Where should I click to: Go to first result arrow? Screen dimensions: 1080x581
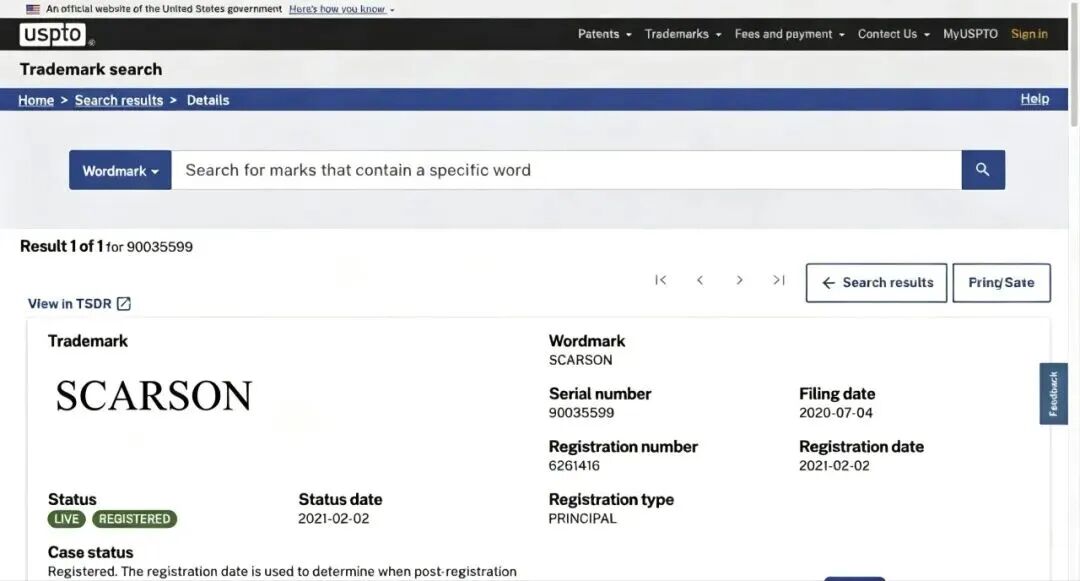click(661, 279)
